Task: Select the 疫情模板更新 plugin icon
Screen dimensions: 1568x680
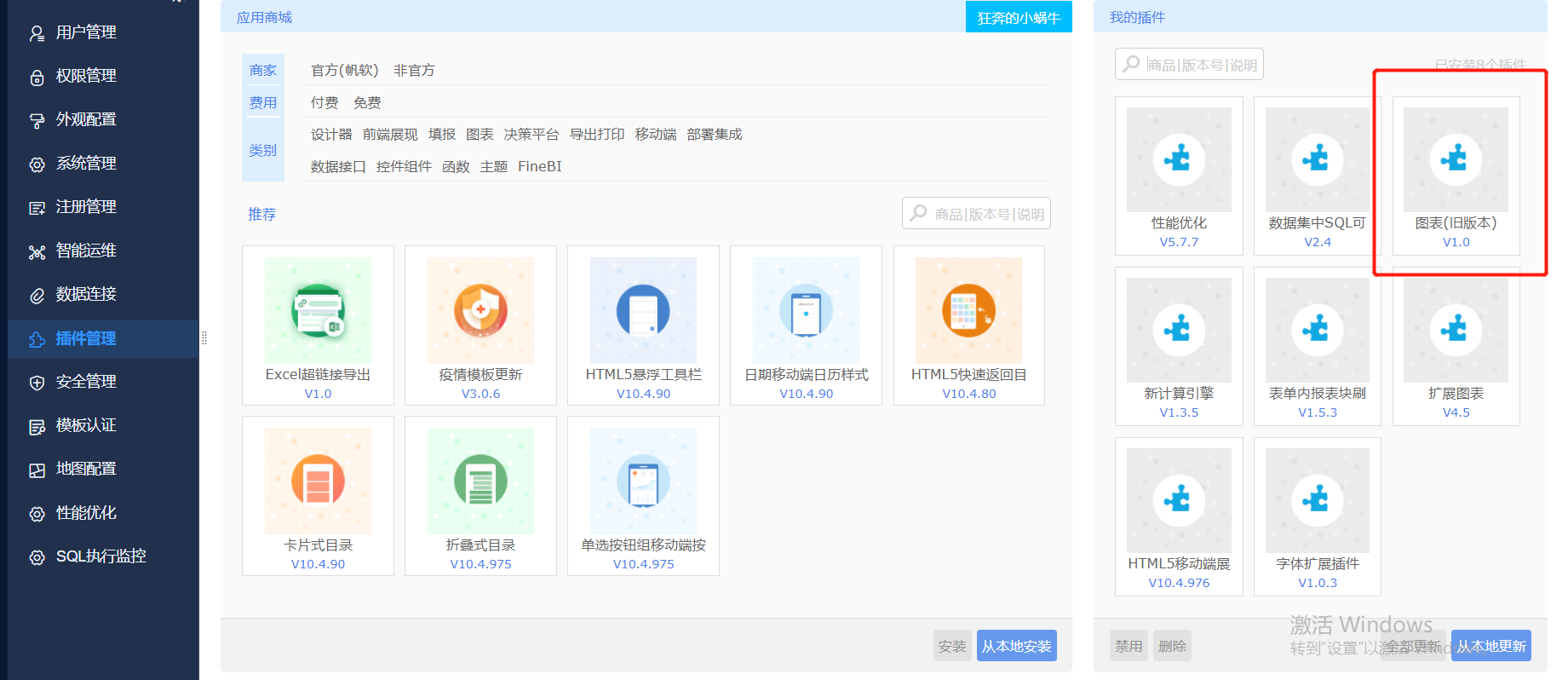Action: tap(480, 310)
